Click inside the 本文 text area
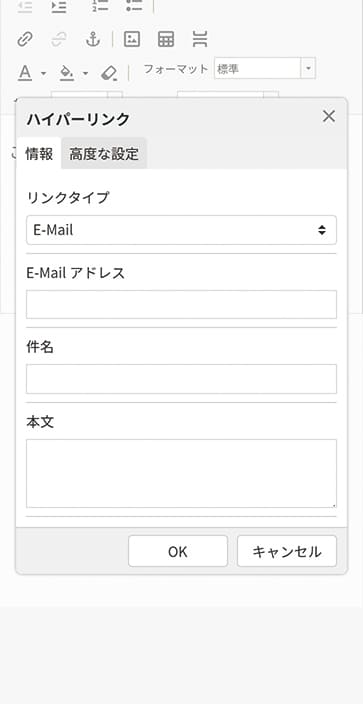Screen dimensions: 363x704 tap(182, 474)
